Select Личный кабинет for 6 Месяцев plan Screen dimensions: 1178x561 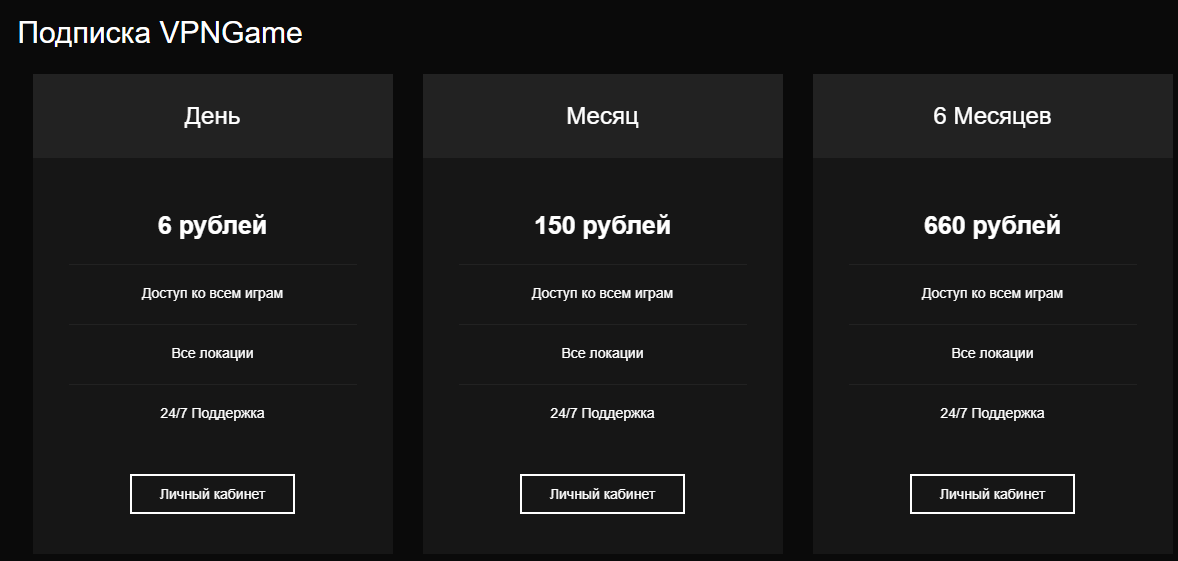pos(992,494)
